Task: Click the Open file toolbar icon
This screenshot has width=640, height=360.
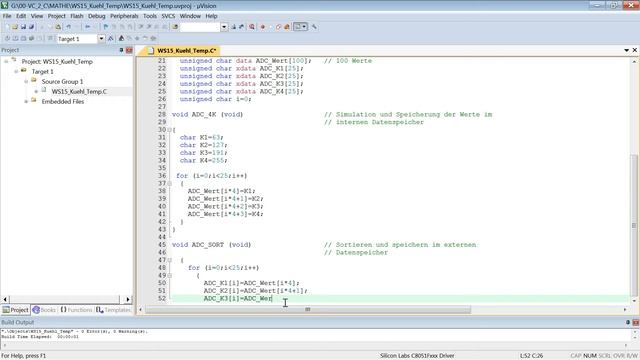Action: pyautogui.click(x=15, y=27)
